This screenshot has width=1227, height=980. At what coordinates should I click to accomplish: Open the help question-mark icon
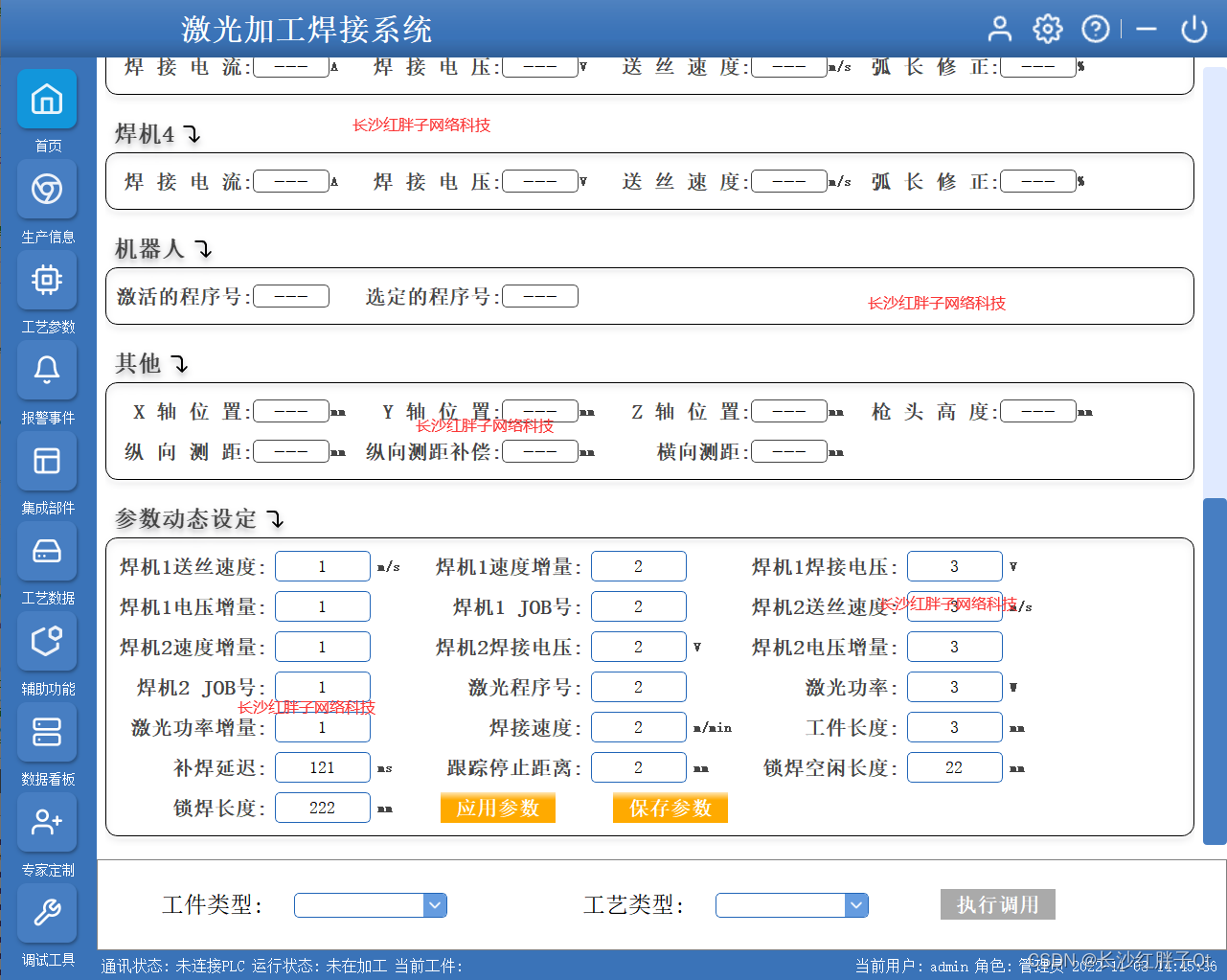(1096, 29)
